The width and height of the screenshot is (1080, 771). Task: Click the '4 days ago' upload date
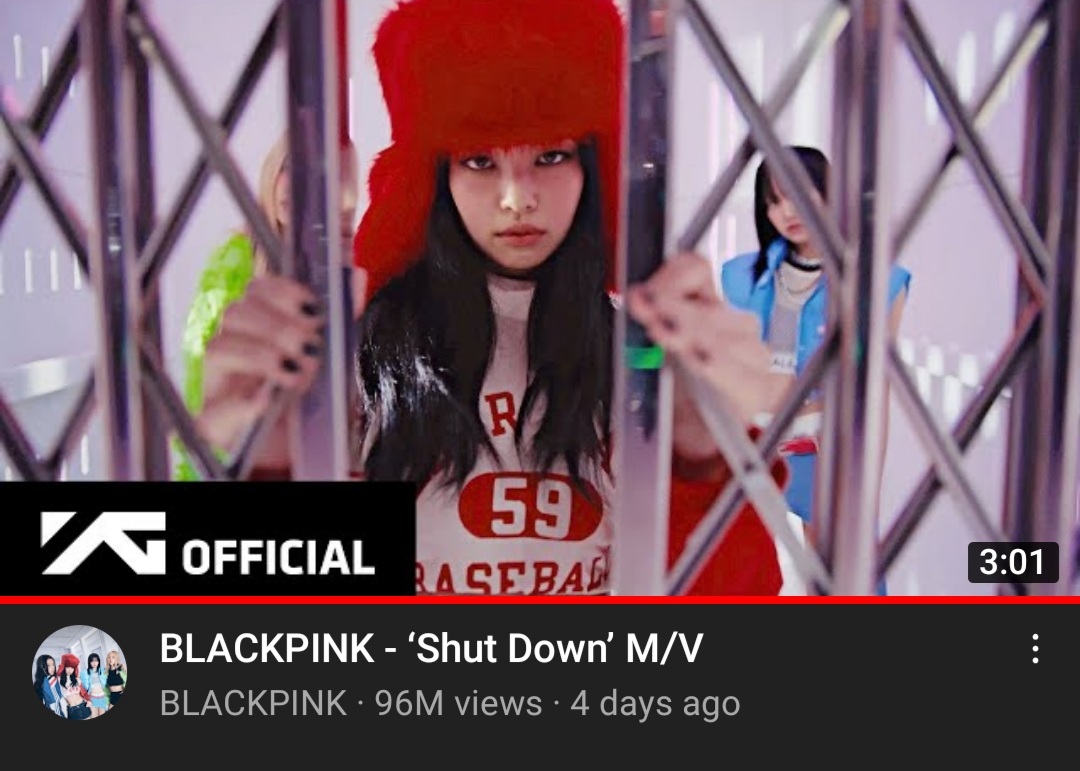point(655,703)
